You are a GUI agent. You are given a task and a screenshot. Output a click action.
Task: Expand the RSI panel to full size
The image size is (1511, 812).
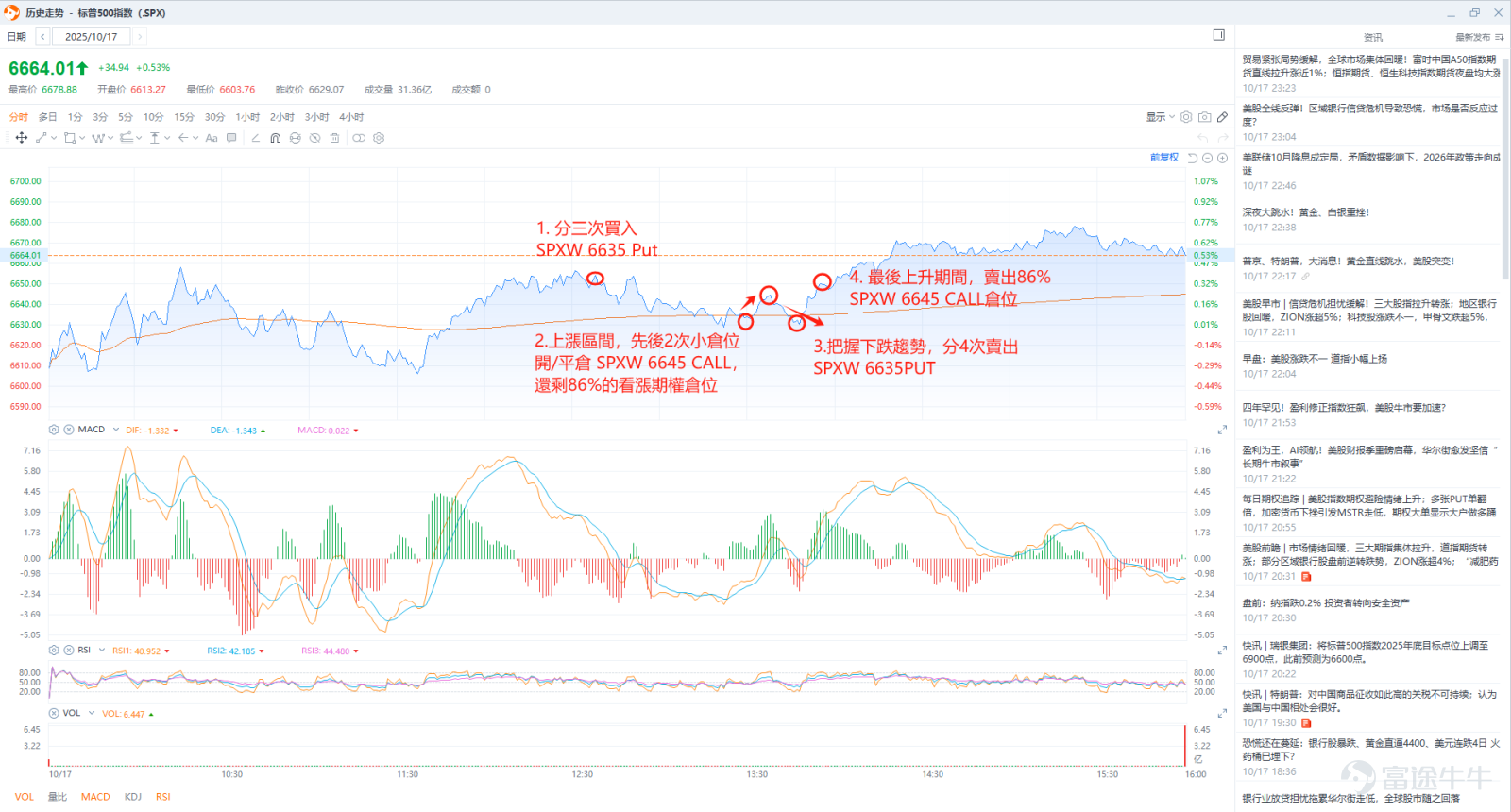coord(1222,651)
